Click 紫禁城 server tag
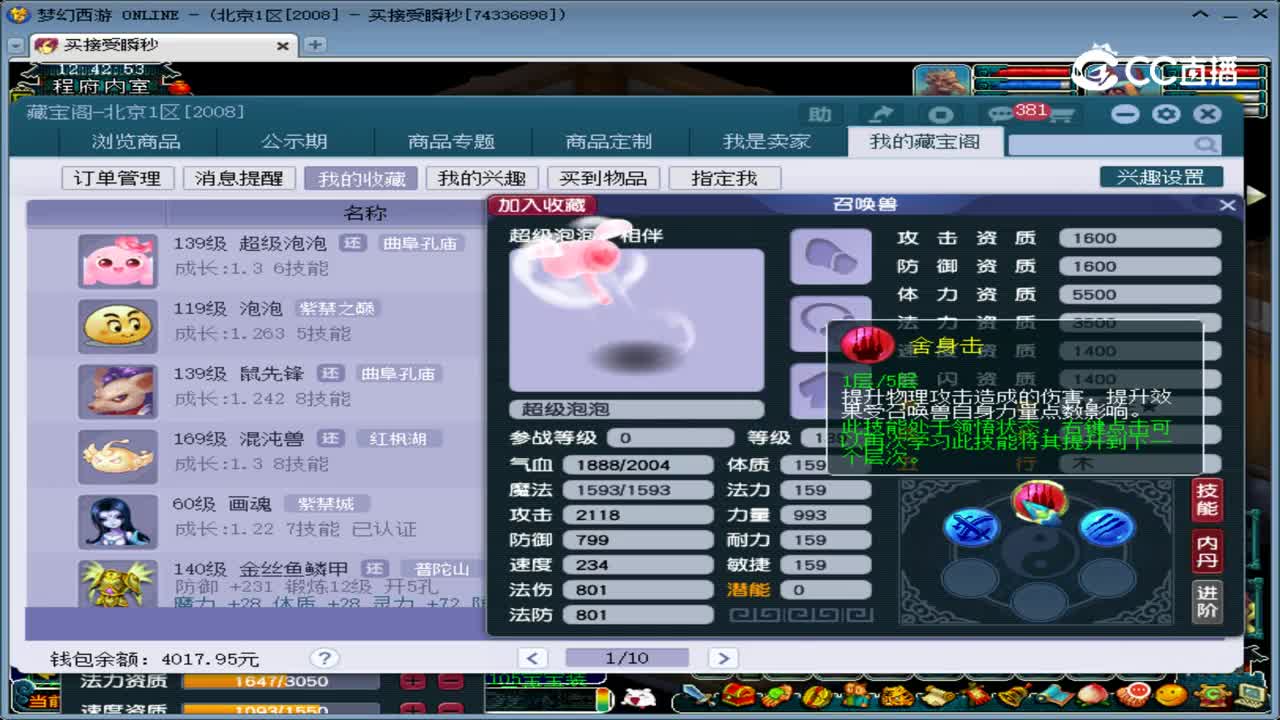The image size is (1280, 720). pos(327,504)
